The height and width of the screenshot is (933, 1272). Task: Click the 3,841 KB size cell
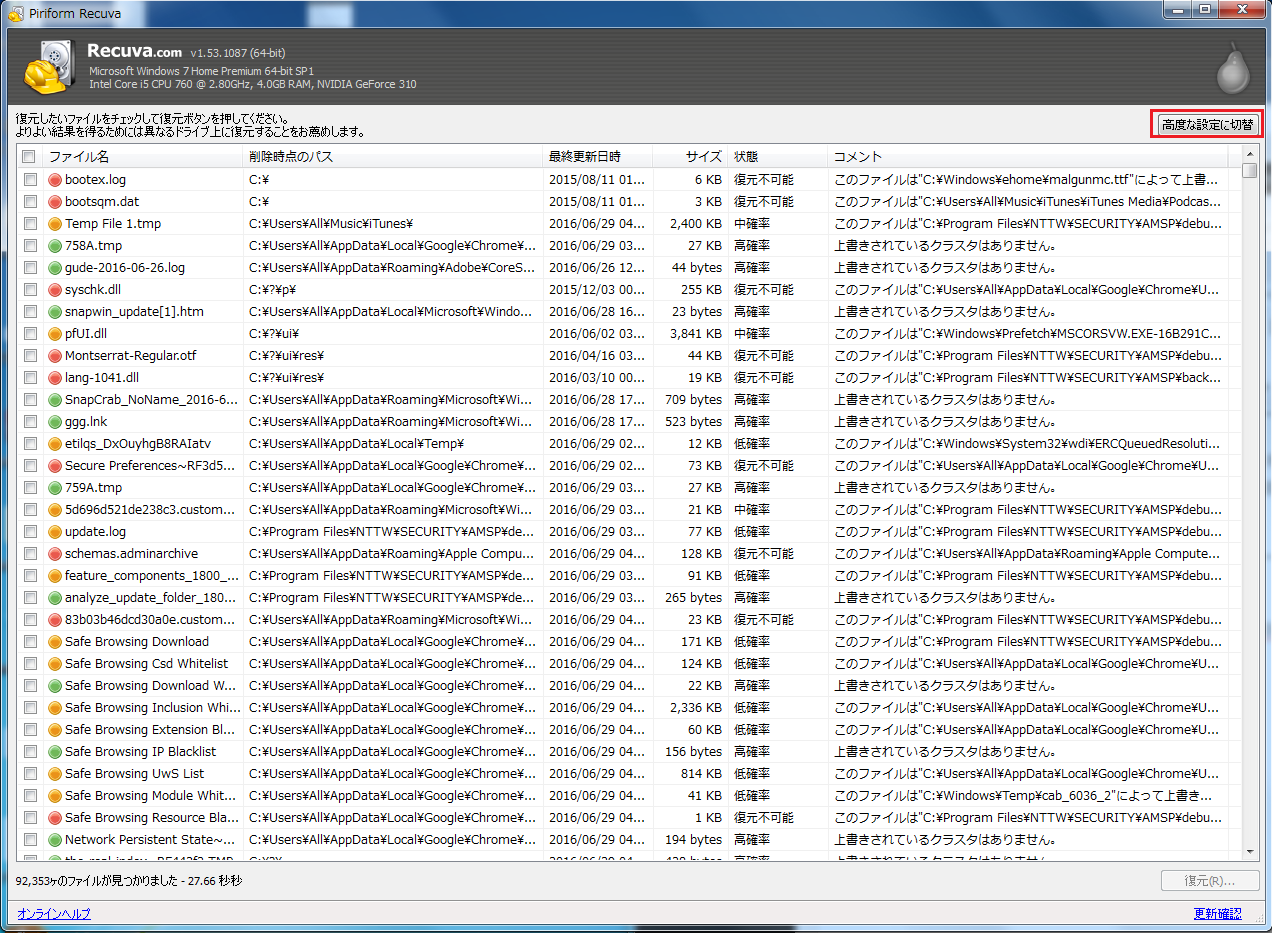(x=695, y=334)
